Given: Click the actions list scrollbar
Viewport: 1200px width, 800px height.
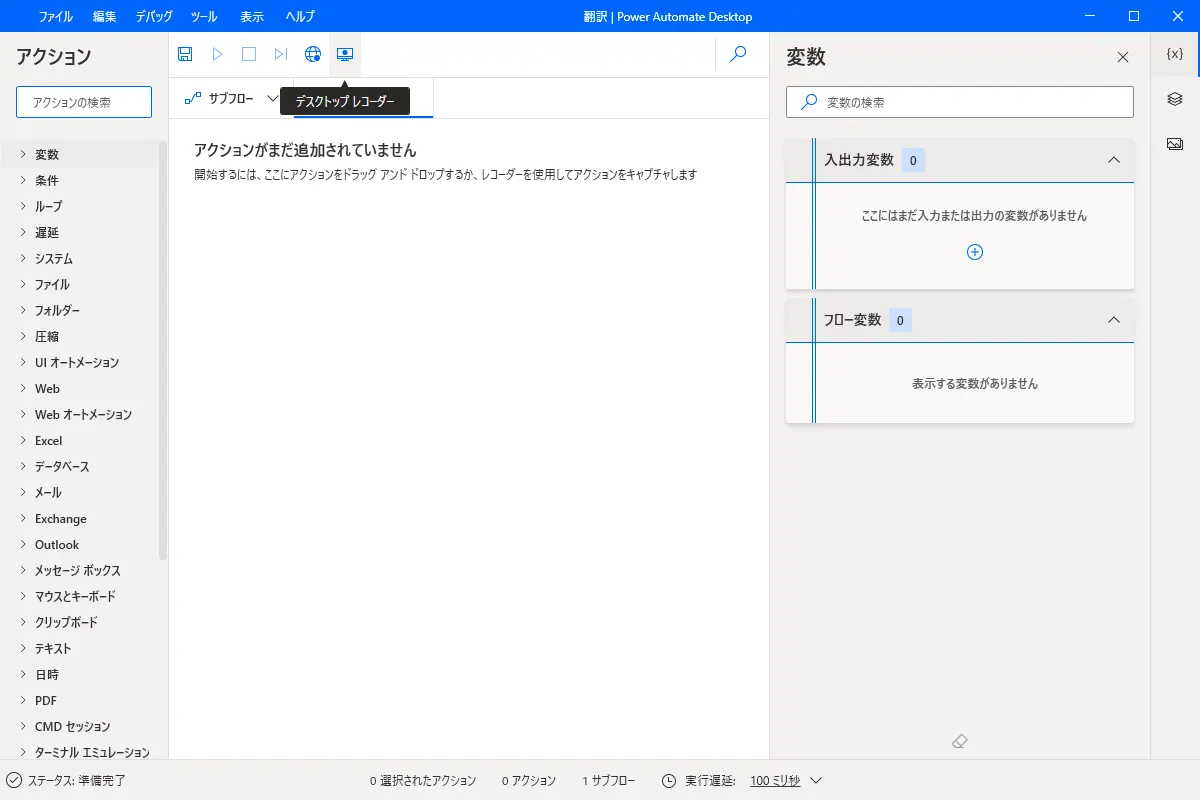Looking at the screenshot, I should [163, 350].
